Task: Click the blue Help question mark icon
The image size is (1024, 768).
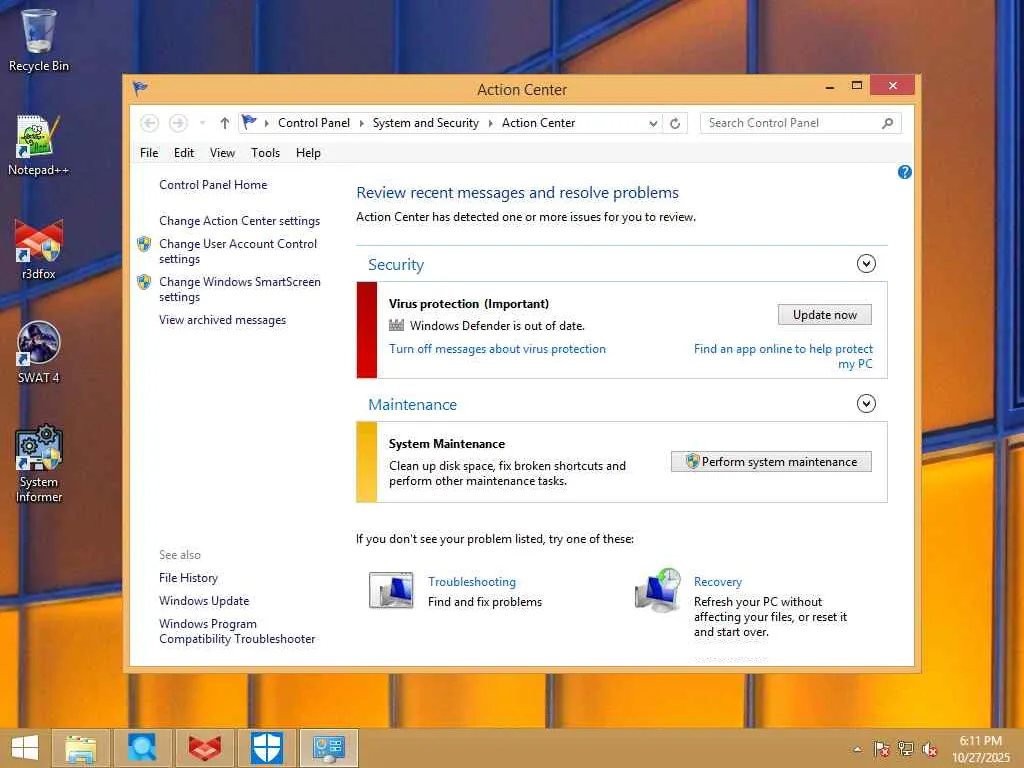Action: coord(904,172)
